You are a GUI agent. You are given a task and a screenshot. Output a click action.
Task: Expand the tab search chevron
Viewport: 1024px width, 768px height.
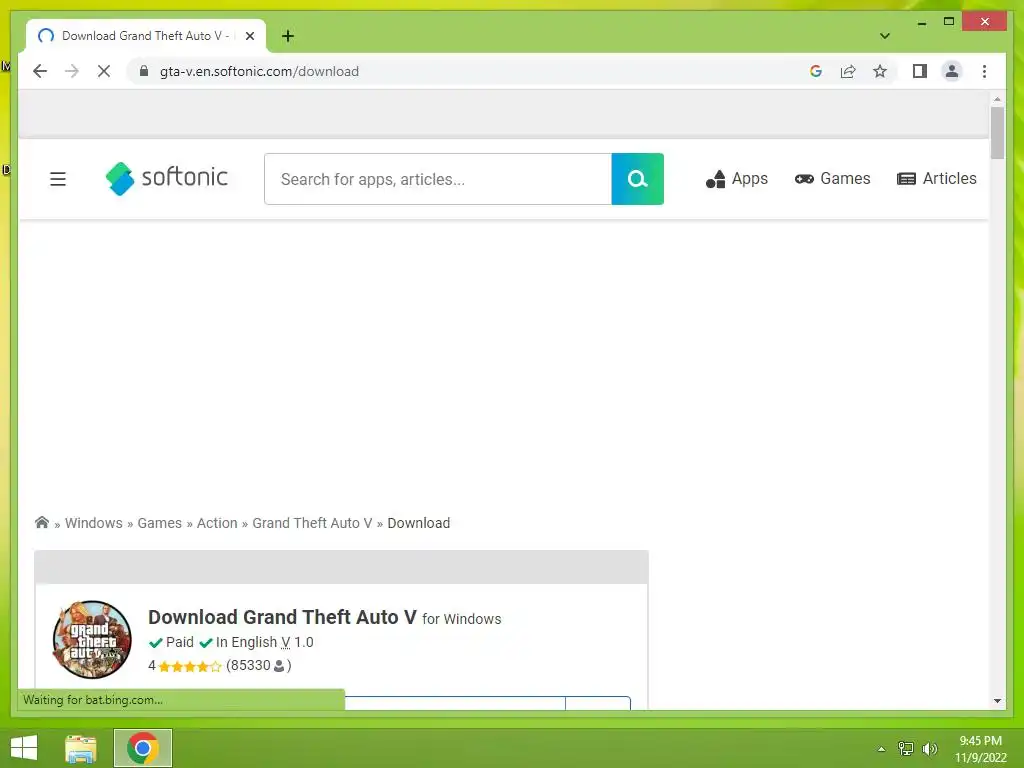(884, 36)
